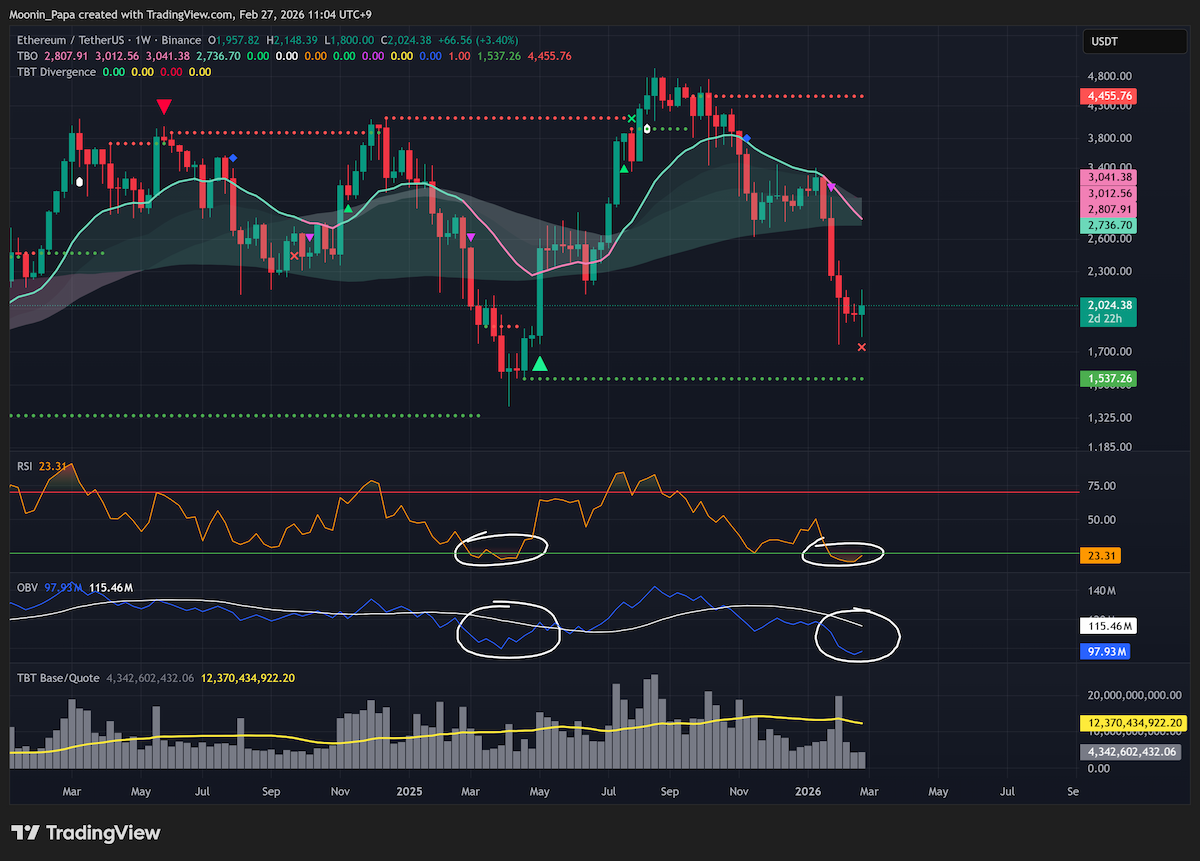Click the yellow 12,370,434,922.20 volume label
Viewport: 1200px width, 861px height.
tap(1134, 722)
